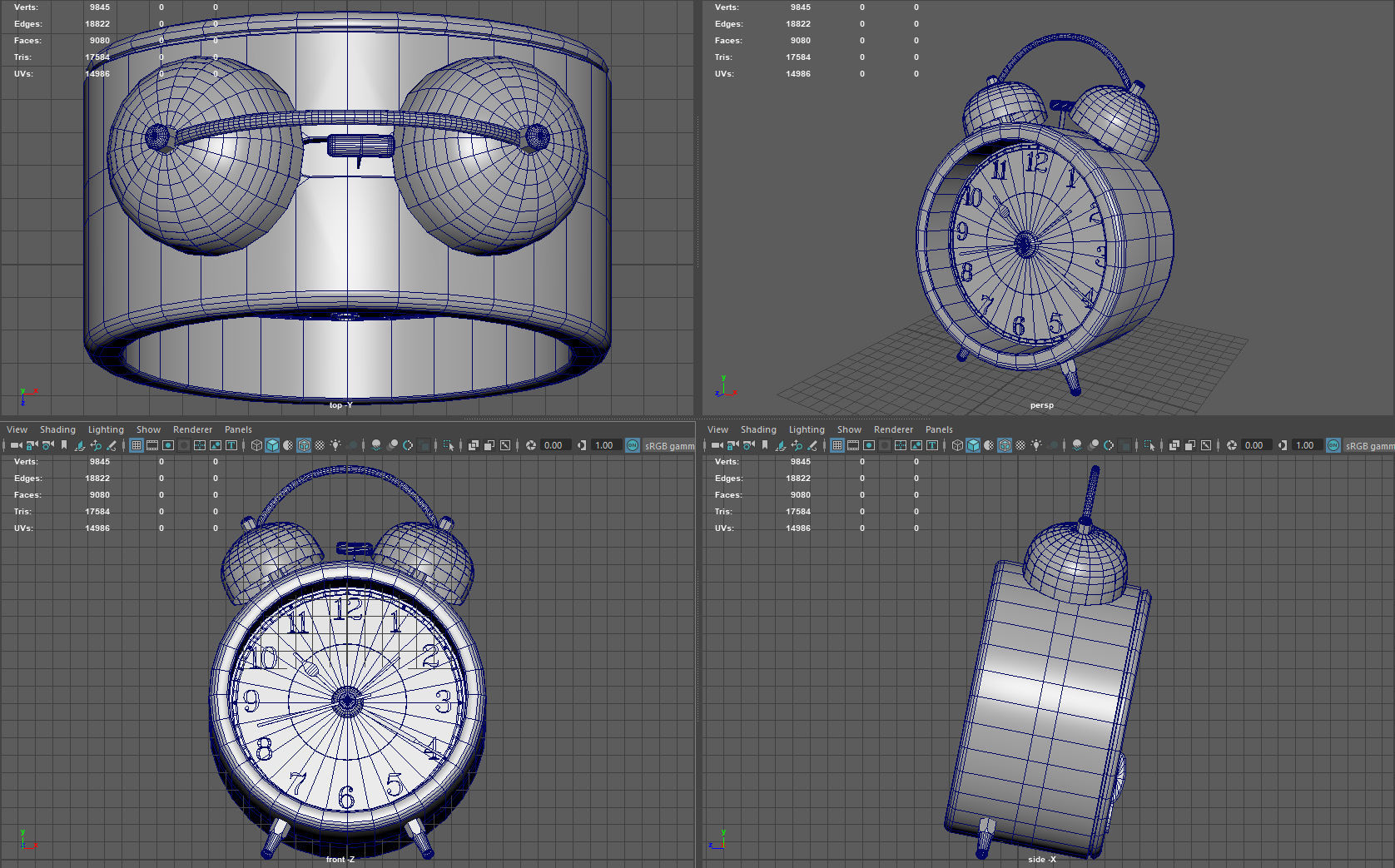Viewport: 1395px width, 868px height.
Task: Click Grease Pencil icon in front panel toolbar
Action: pyautogui.click(x=111, y=445)
